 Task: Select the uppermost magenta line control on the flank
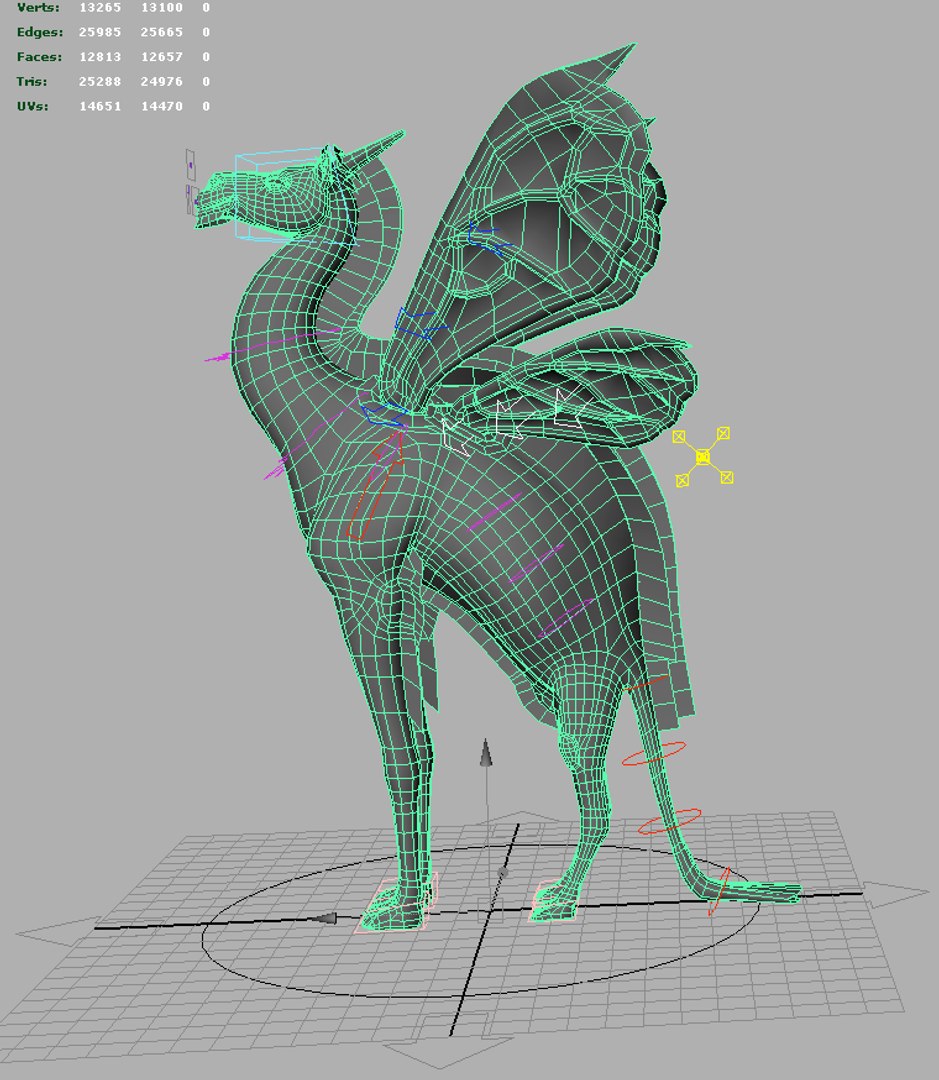494,512
